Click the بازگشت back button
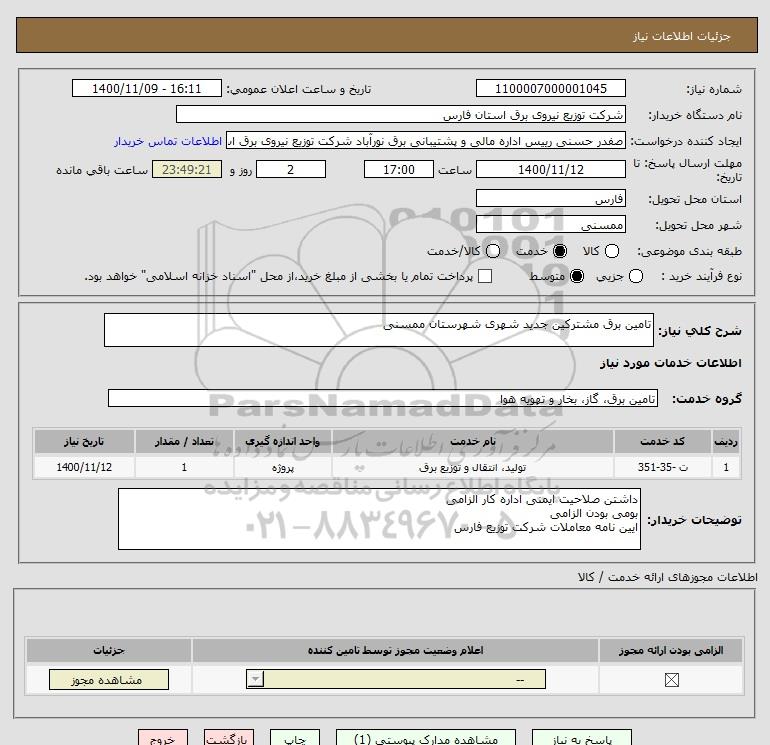770x745 pixels. (x=229, y=738)
